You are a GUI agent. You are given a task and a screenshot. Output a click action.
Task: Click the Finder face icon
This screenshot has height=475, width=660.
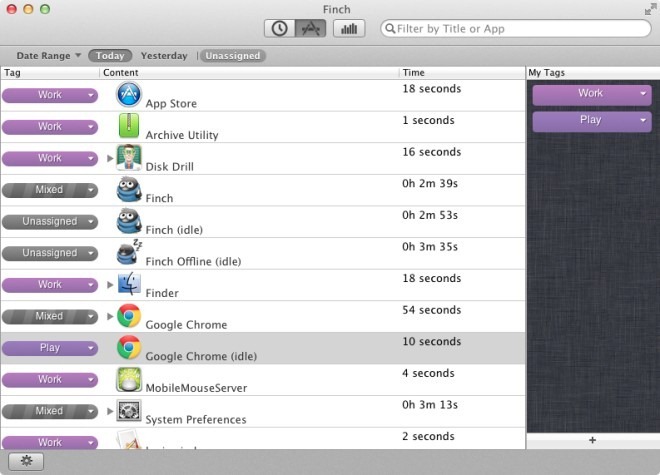[129, 284]
